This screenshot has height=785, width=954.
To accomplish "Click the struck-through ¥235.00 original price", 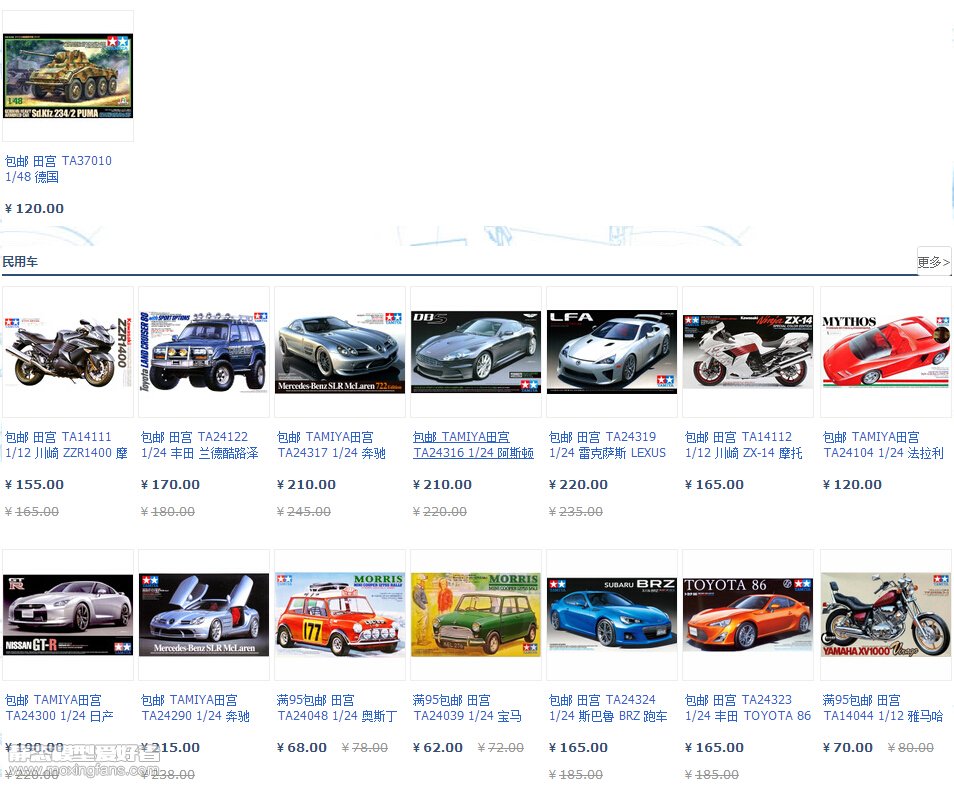I will click(x=576, y=512).
